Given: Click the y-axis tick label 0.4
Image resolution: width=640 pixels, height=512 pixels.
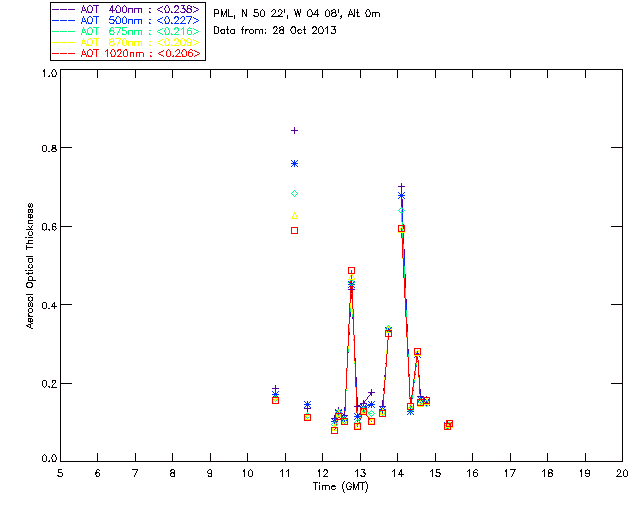Looking at the screenshot, I should [x=49, y=305].
